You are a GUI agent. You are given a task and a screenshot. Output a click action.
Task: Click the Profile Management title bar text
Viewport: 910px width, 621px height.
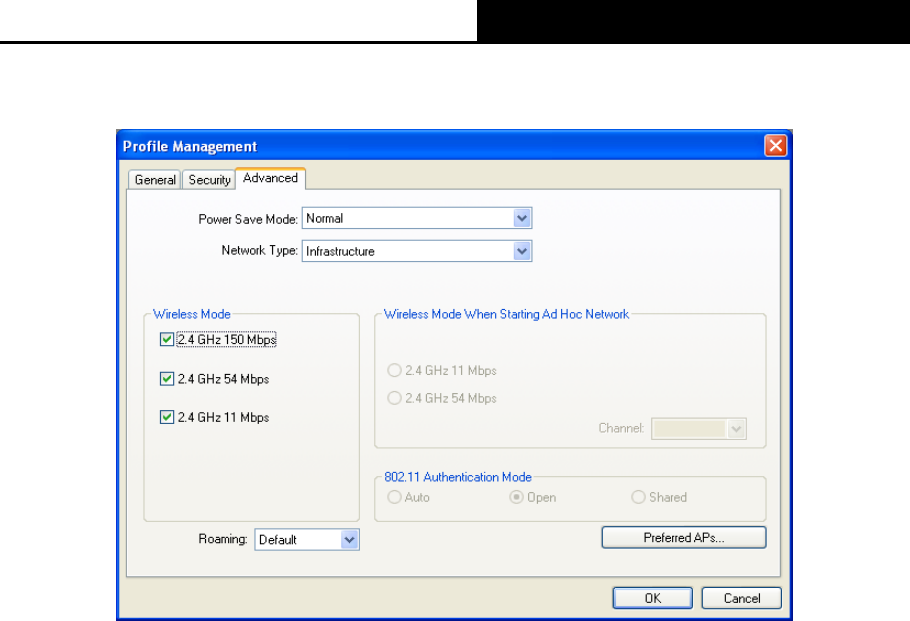tap(190, 146)
